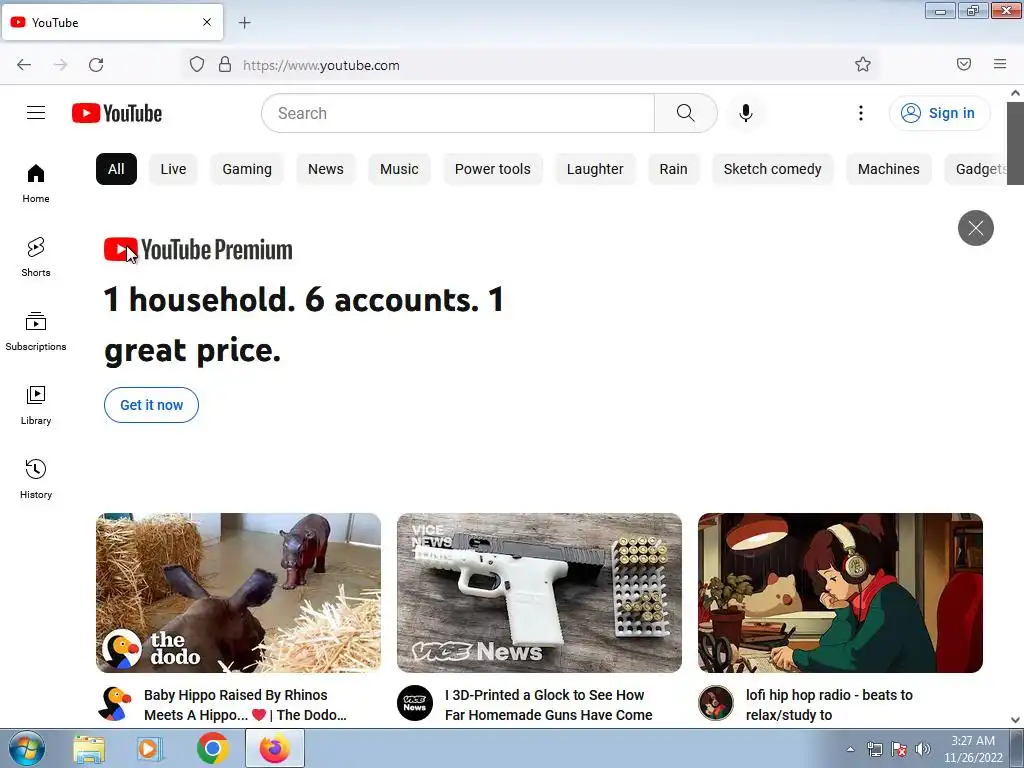Open the Firefox application menu

click(1000, 64)
